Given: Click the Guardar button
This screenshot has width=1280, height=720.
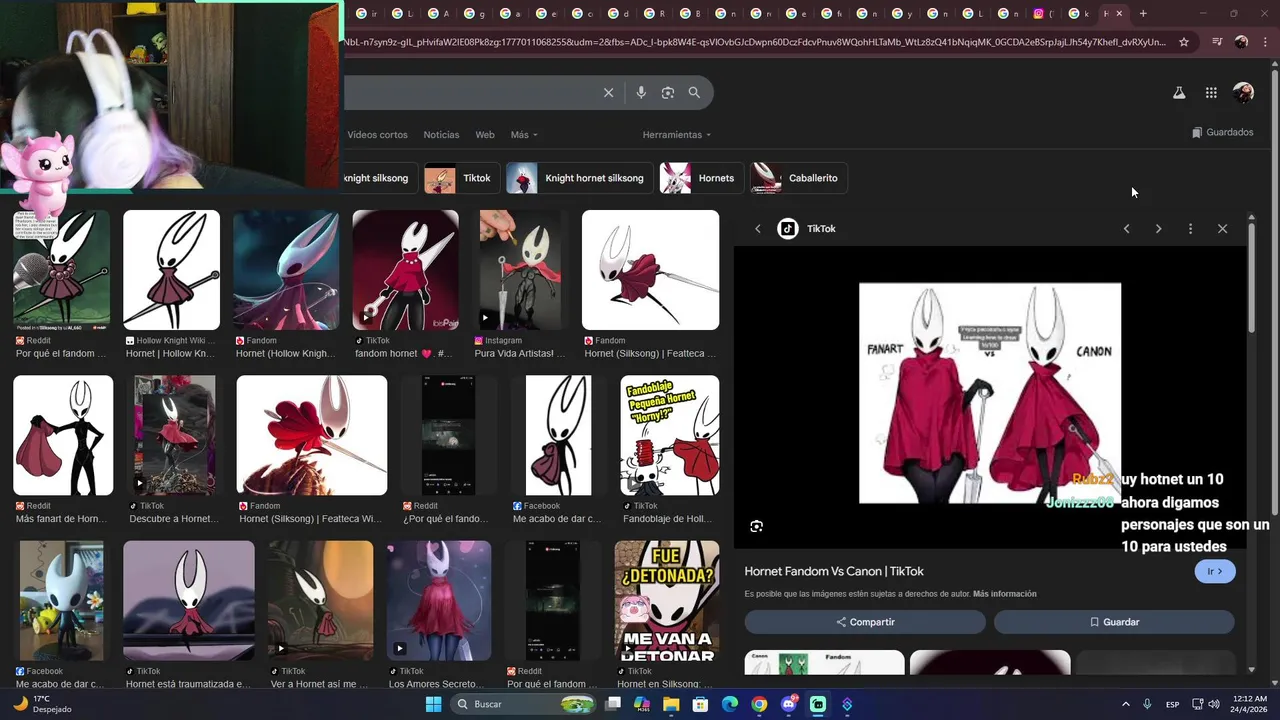Looking at the screenshot, I should 1114,622.
